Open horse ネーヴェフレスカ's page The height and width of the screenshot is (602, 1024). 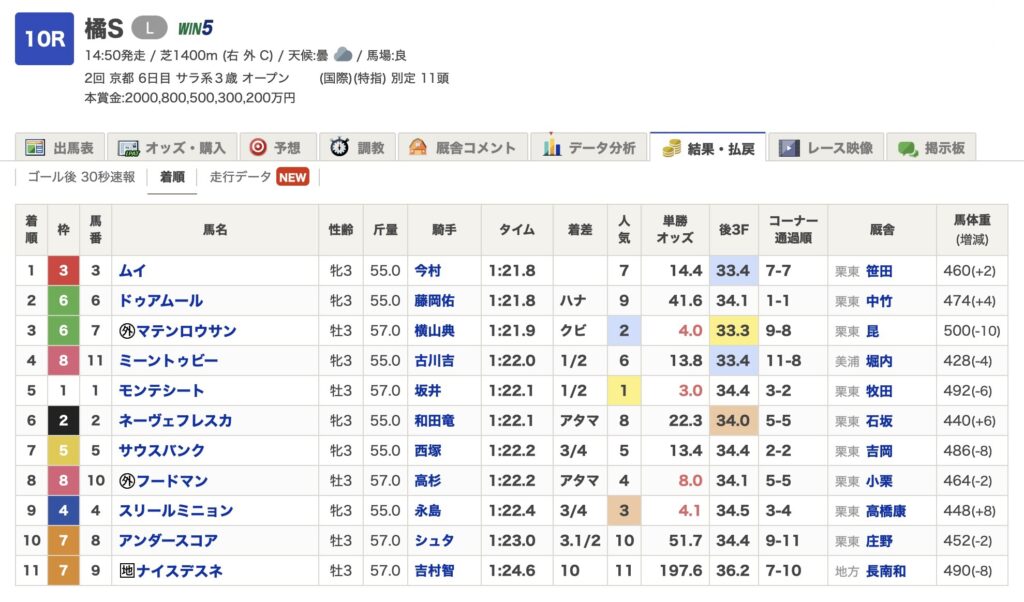175,421
